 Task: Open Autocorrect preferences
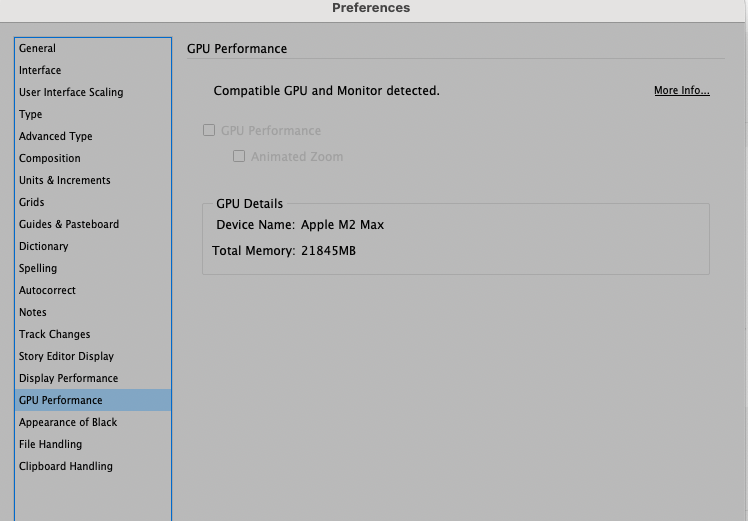[x=47, y=290]
